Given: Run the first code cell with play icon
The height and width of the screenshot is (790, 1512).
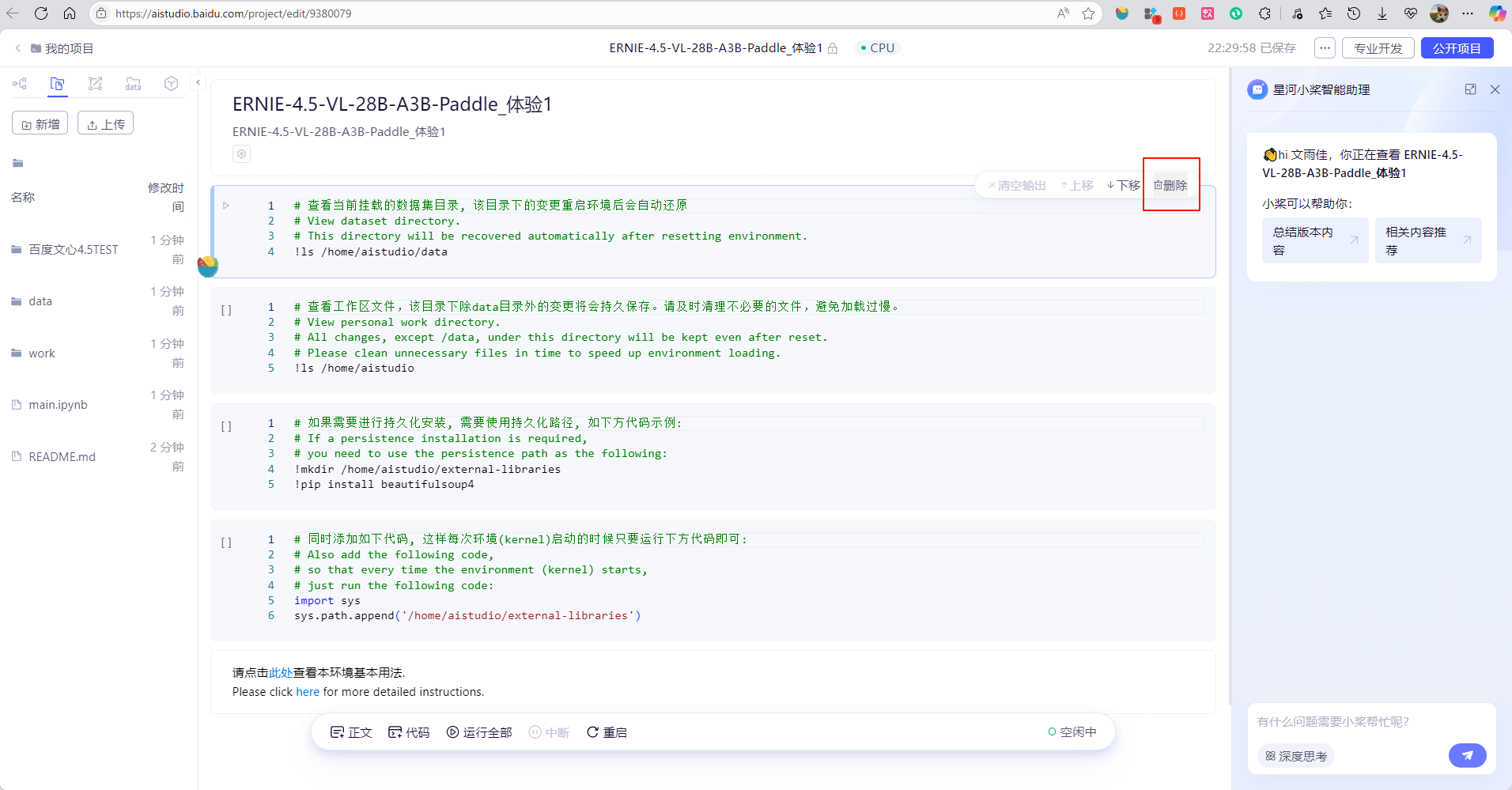Looking at the screenshot, I should pos(226,206).
